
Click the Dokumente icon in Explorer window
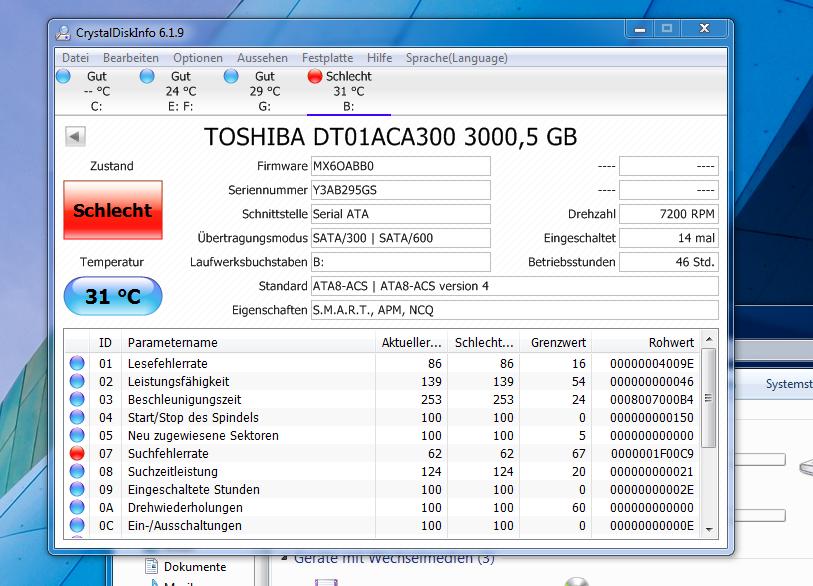pyautogui.click(x=151, y=566)
